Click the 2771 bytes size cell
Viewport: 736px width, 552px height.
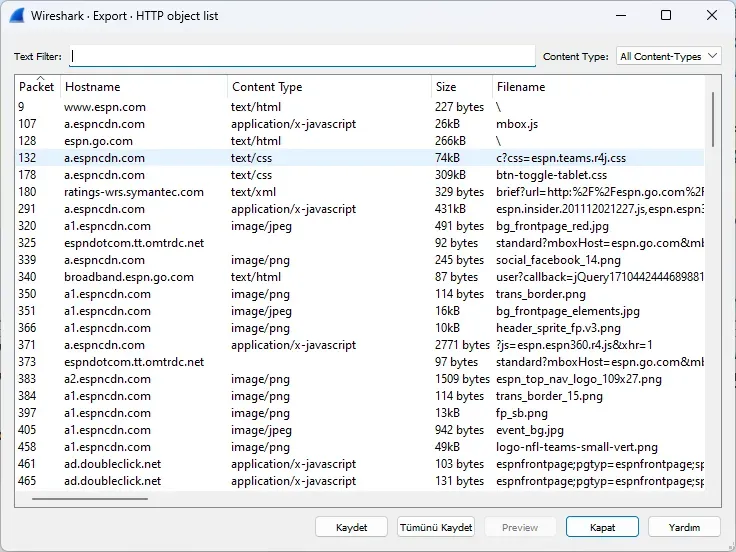coord(462,345)
